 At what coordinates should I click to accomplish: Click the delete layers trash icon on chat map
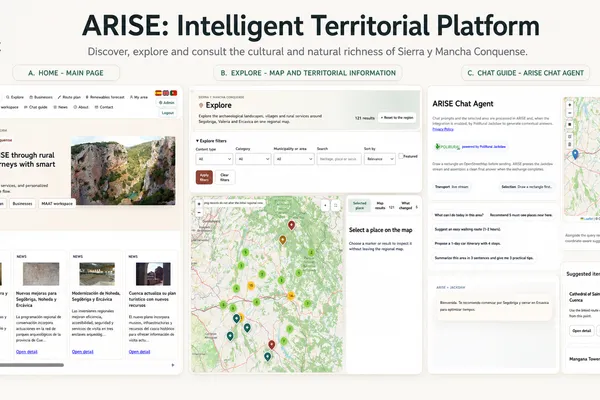[569, 145]
